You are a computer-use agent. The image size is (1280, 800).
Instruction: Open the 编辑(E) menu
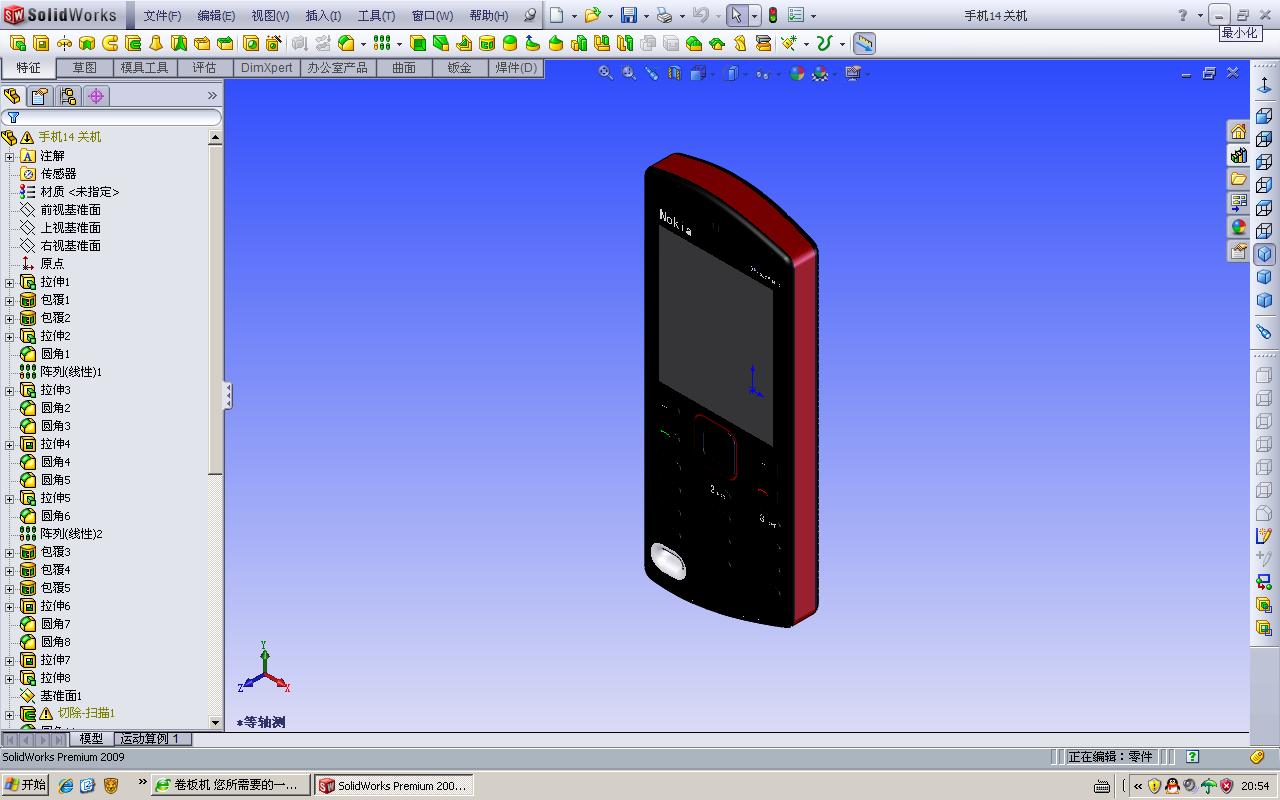tap(216, 16)
